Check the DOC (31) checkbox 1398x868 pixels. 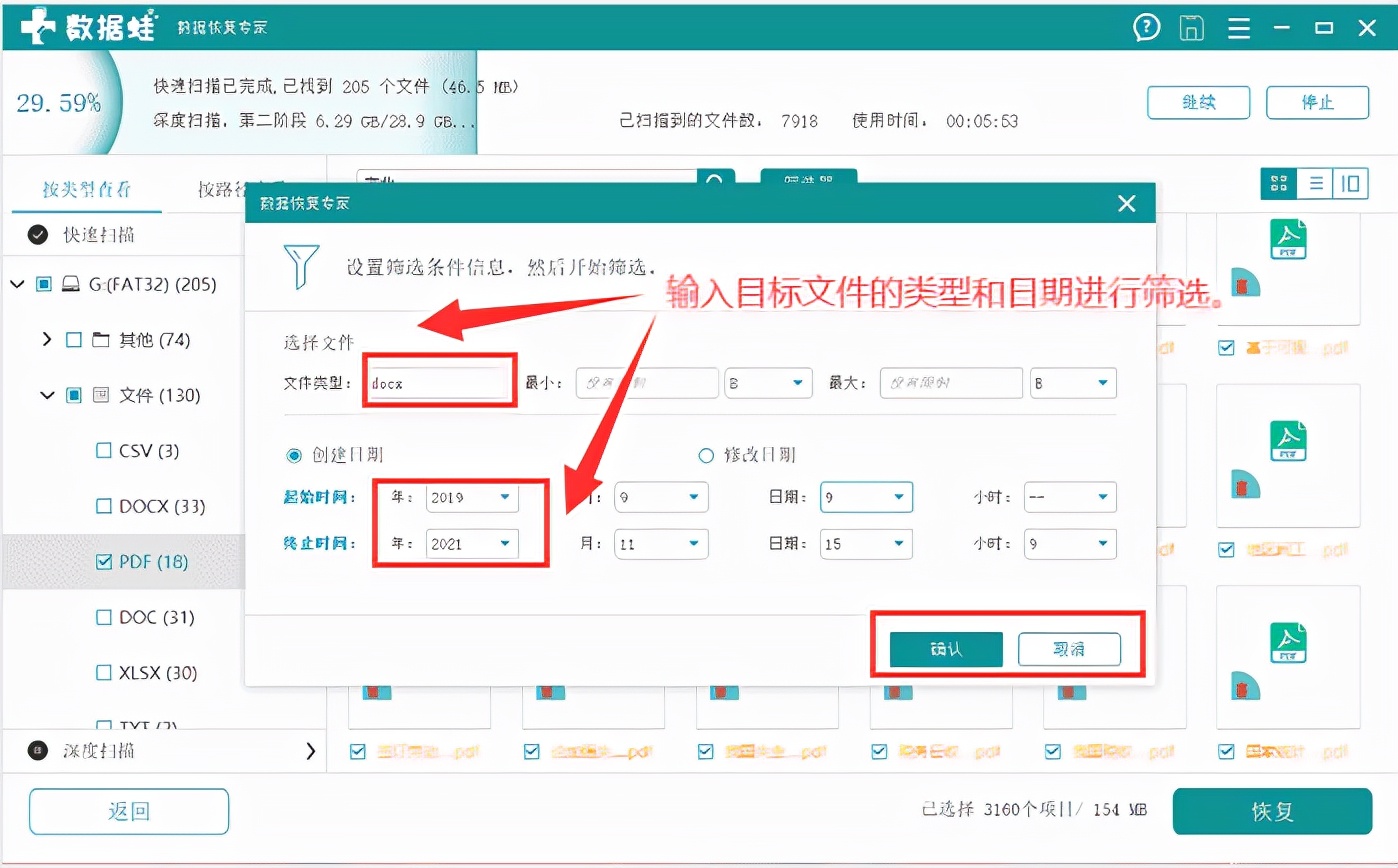click(103, 618)
